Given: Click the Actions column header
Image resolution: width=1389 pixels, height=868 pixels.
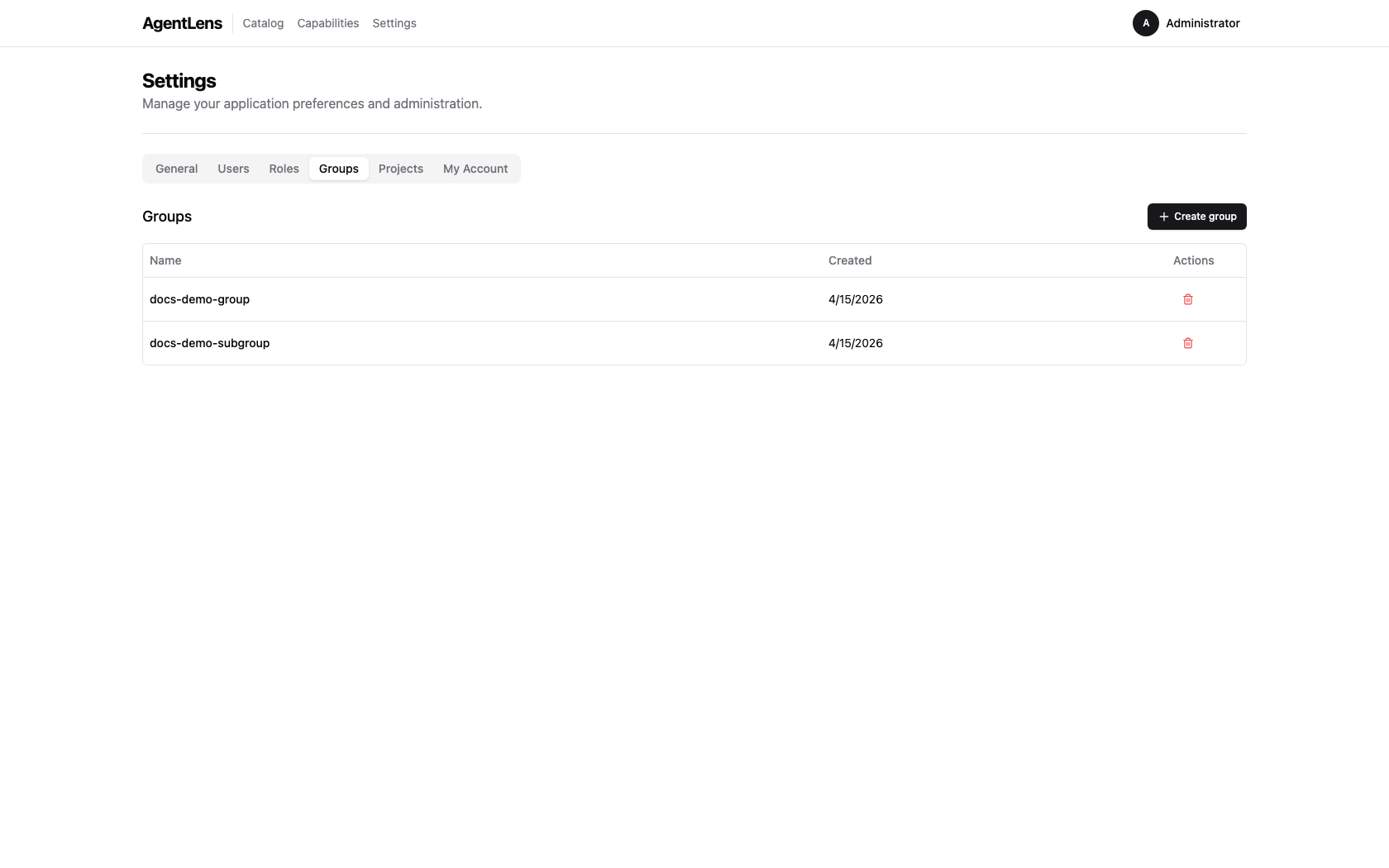Looking at the screenshot, I should (1193, 260).
